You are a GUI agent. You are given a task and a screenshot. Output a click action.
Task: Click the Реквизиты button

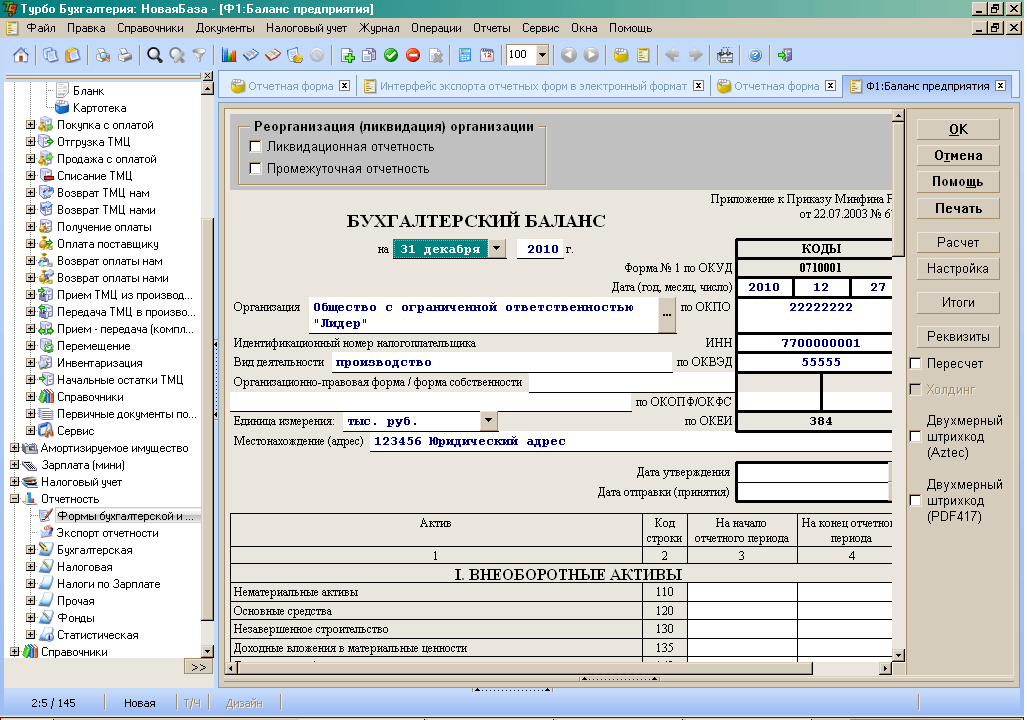958,337
